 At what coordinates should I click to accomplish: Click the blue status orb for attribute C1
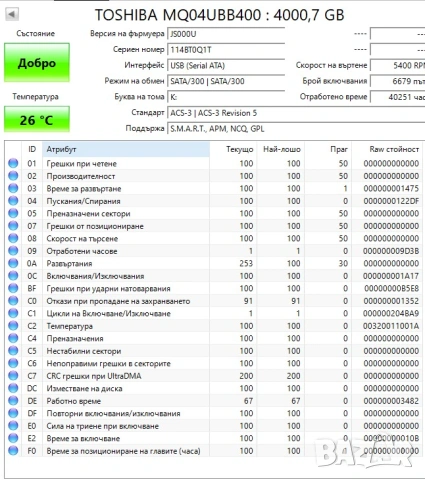(13, 313)
